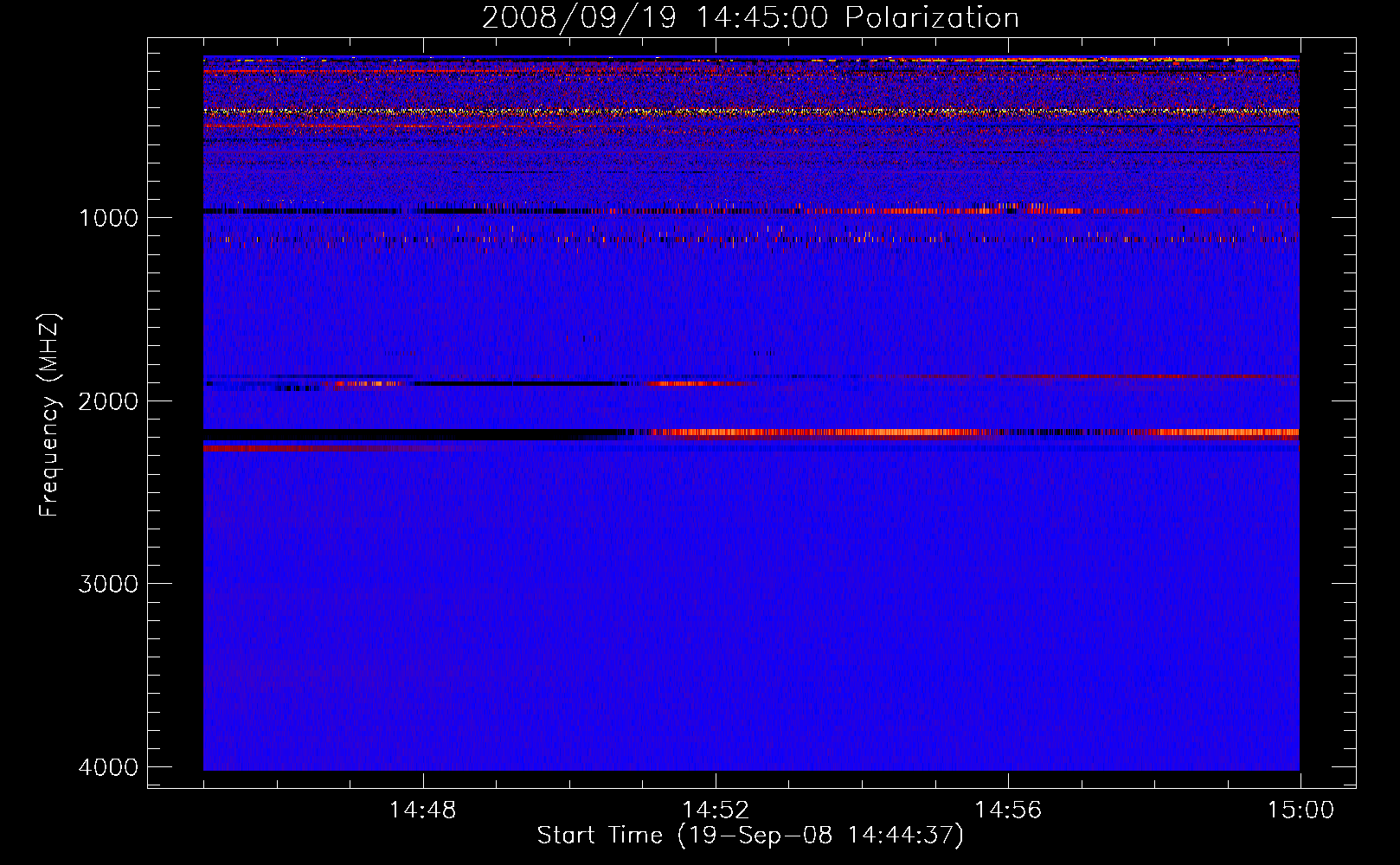Click the yellow-white interference band near 400 MHz
1400x865 pixels.
click(751, 112)
